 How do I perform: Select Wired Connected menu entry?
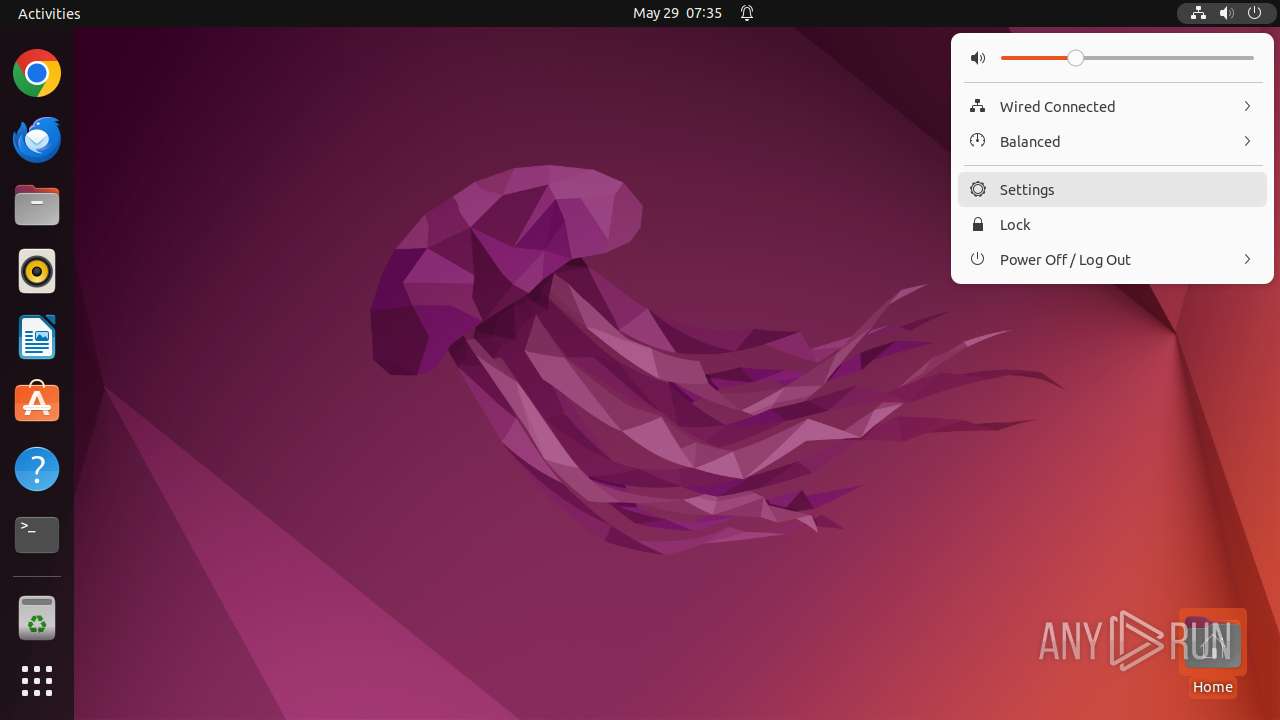(1112, 106)
